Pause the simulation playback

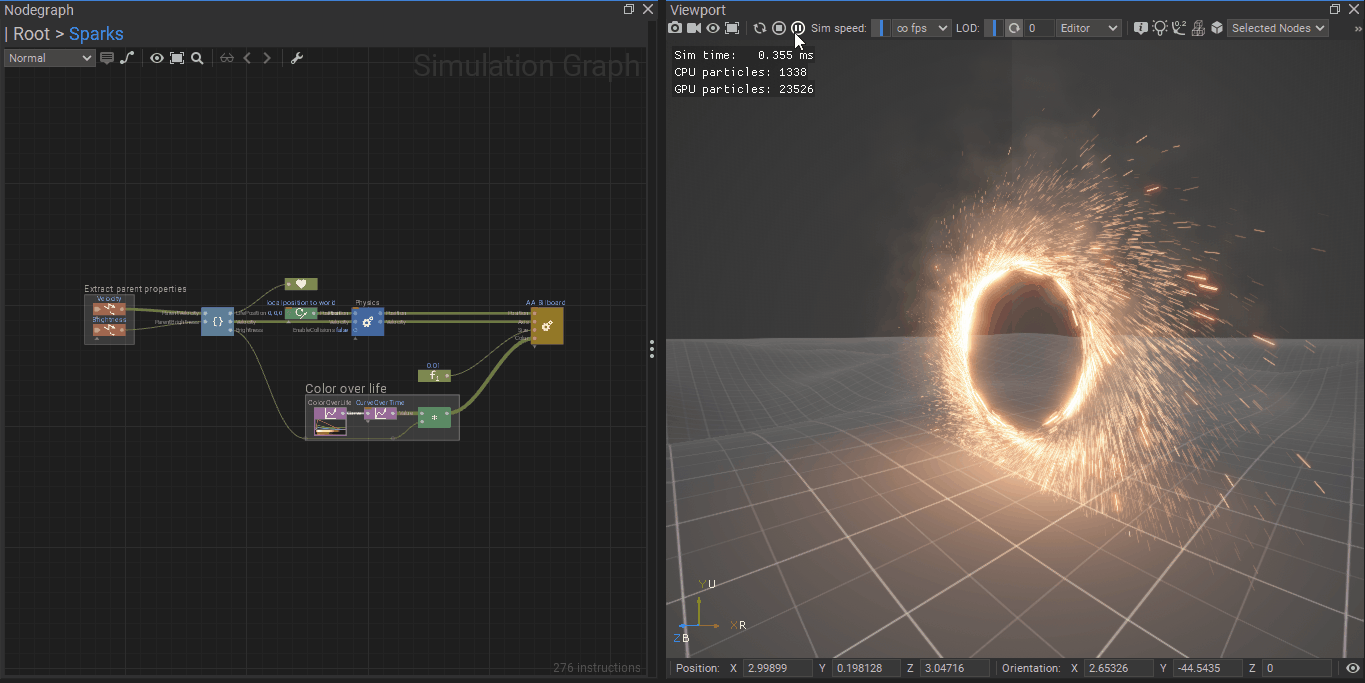[798, 28]
